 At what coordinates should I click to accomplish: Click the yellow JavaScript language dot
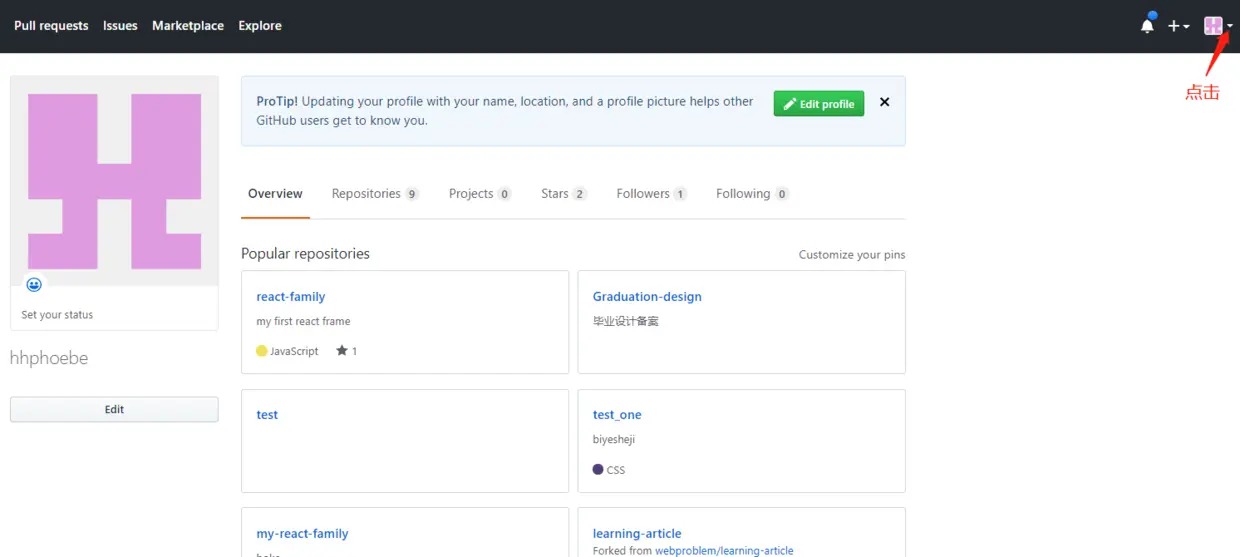[262, 351]
